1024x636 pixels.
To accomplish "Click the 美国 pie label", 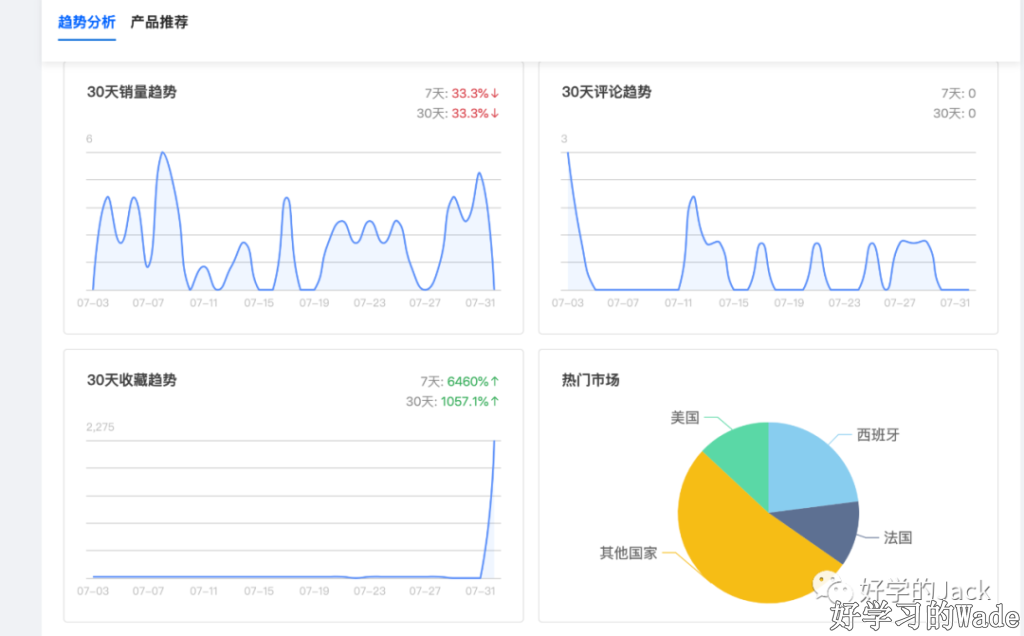I will pos(685,417).
